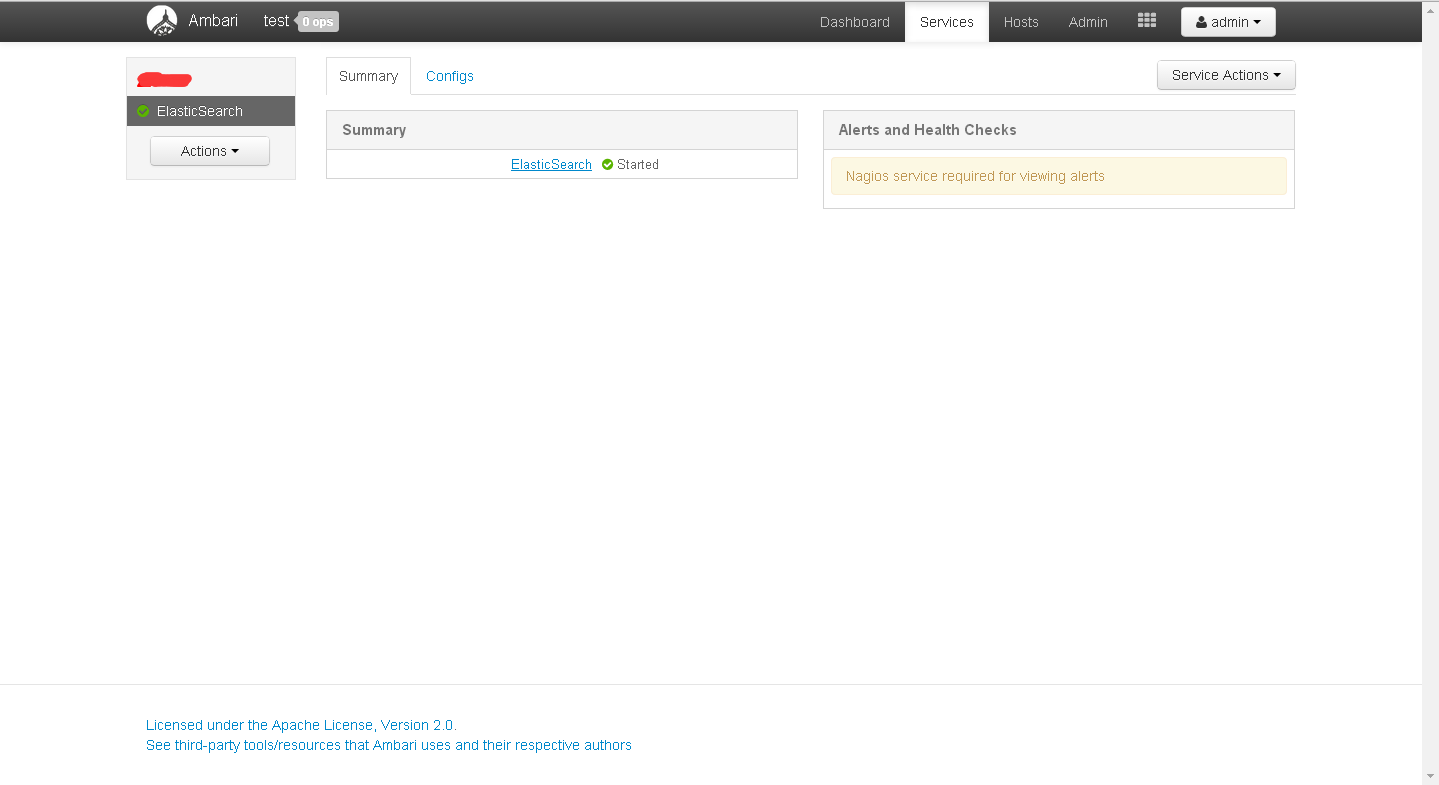Select the Services menu item
The height and width of the screenshot is (785, 1439).
[x=947, y=22]
